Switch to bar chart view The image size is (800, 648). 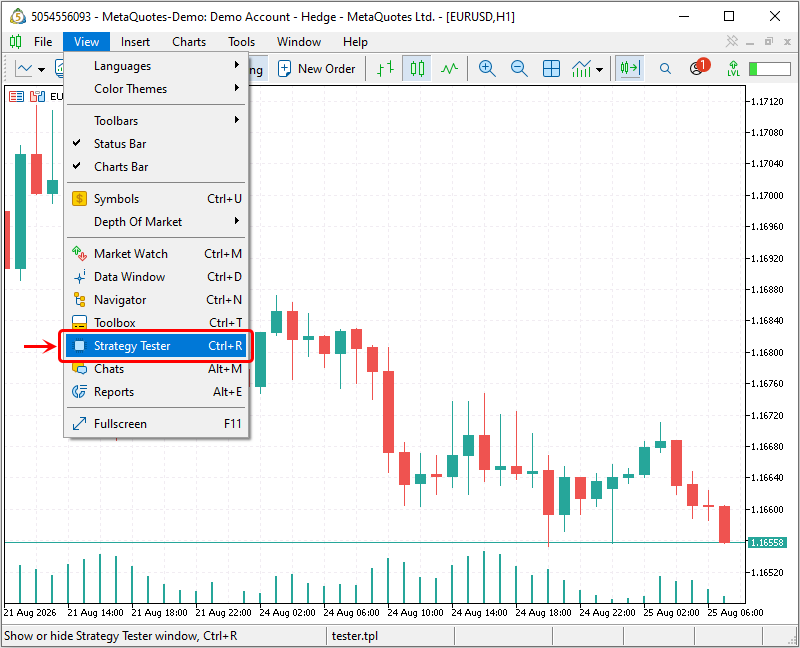tap(385, 68)
